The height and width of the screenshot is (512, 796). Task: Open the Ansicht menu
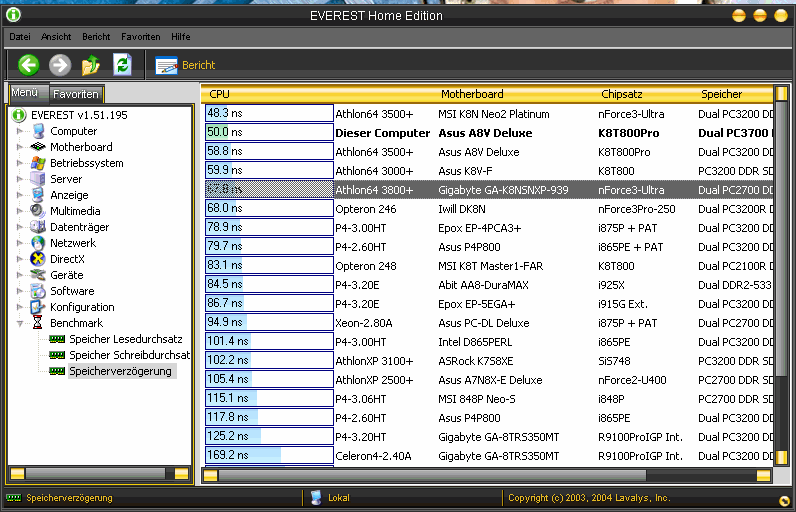[56, 37]
